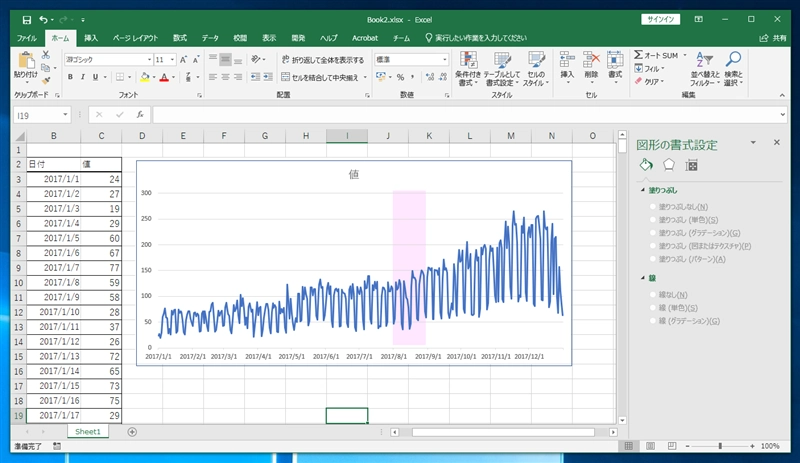Click the red font color swatch
The image size is (800, 463).
tap(164, 77)
